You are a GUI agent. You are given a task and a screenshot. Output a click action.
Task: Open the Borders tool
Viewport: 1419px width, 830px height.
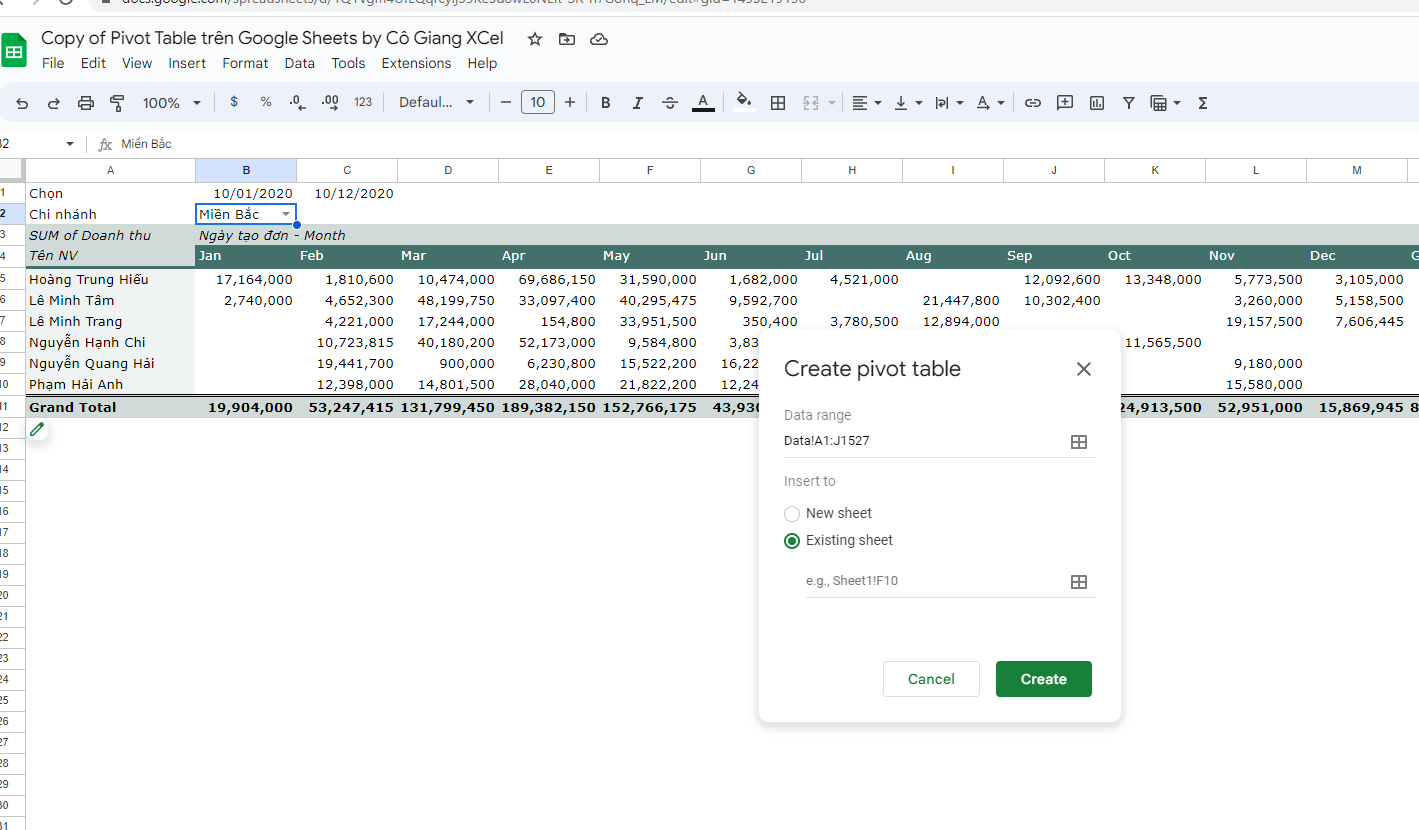tap(777, 103)
